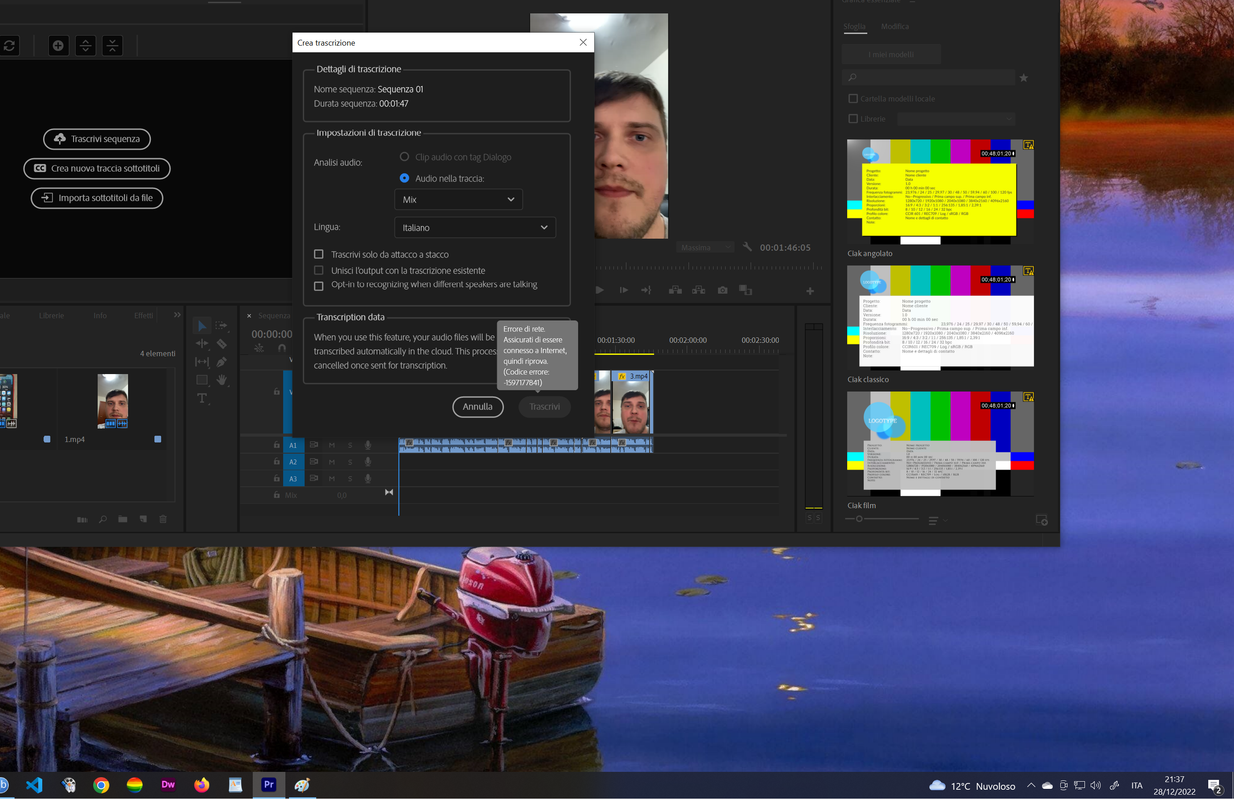The width and height of the screenshot is (1234, 800).
Task: Mute audio track A1
Action: (332, 445)
